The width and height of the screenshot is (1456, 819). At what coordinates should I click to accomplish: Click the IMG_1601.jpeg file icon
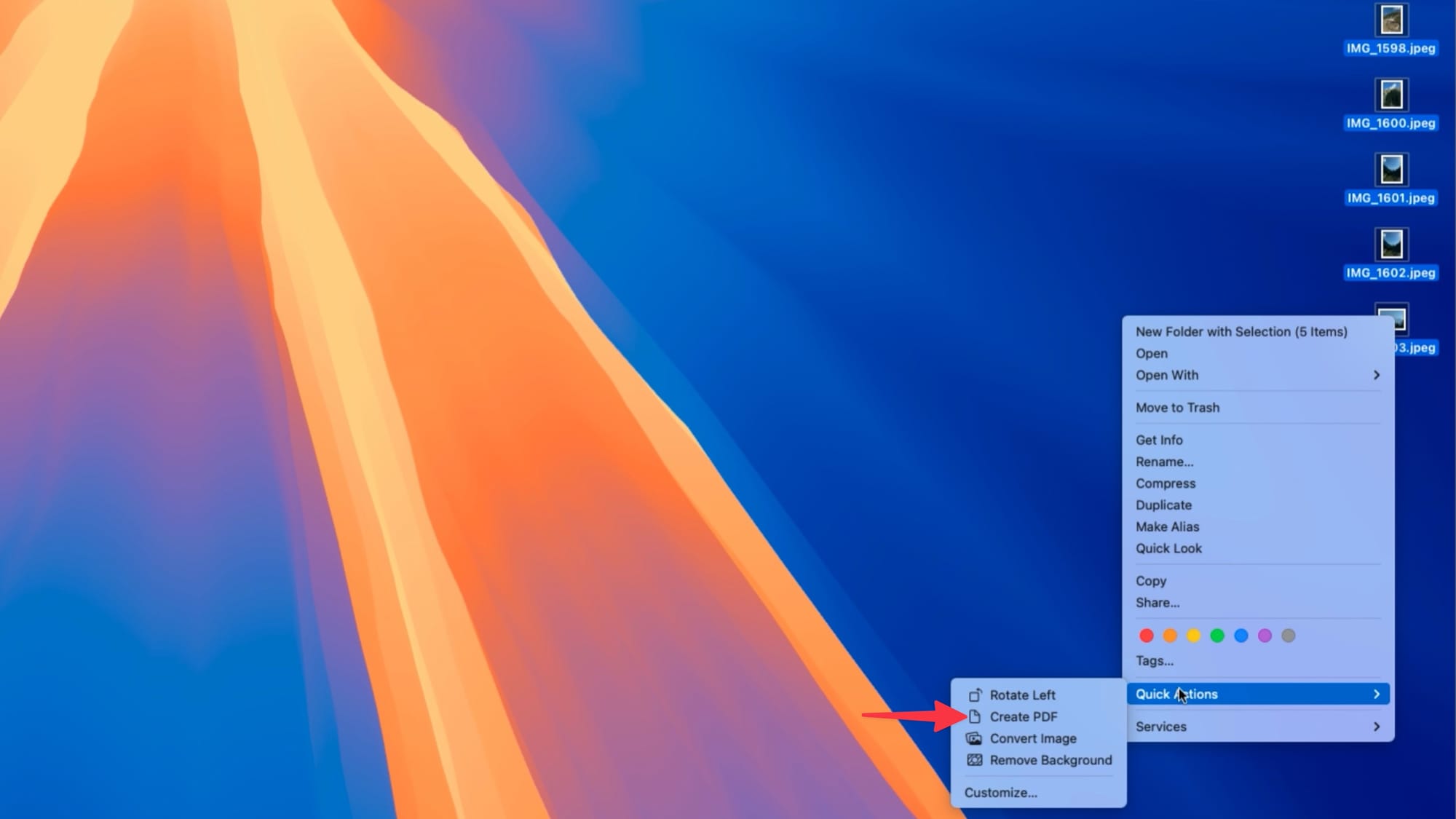click(1391, 169)
